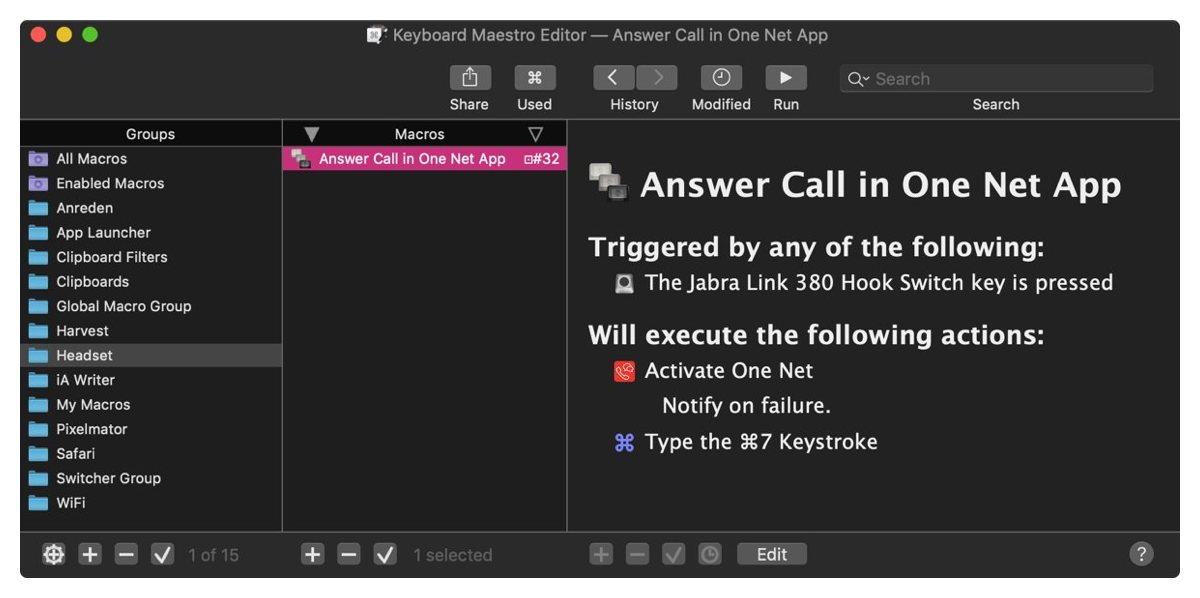The image size is (1200, 598).
Task: Click the outlined triangle in Macros header
Action: point(536,134)
